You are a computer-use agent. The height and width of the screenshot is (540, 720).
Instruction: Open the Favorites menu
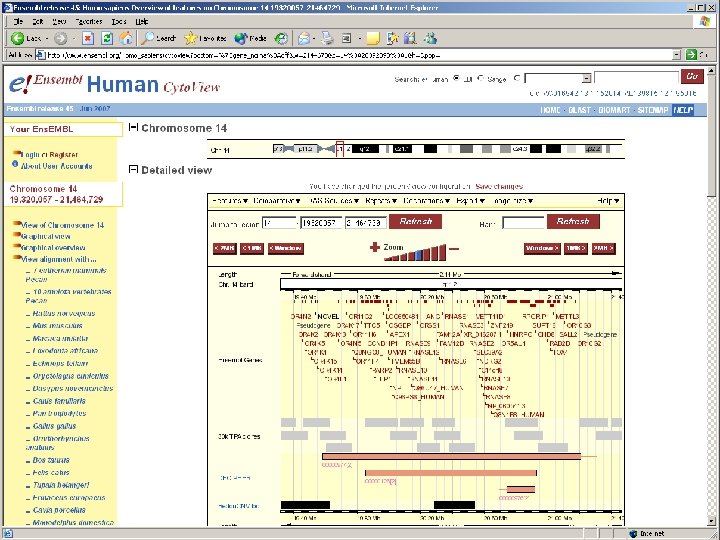click(x=89, y=22)
